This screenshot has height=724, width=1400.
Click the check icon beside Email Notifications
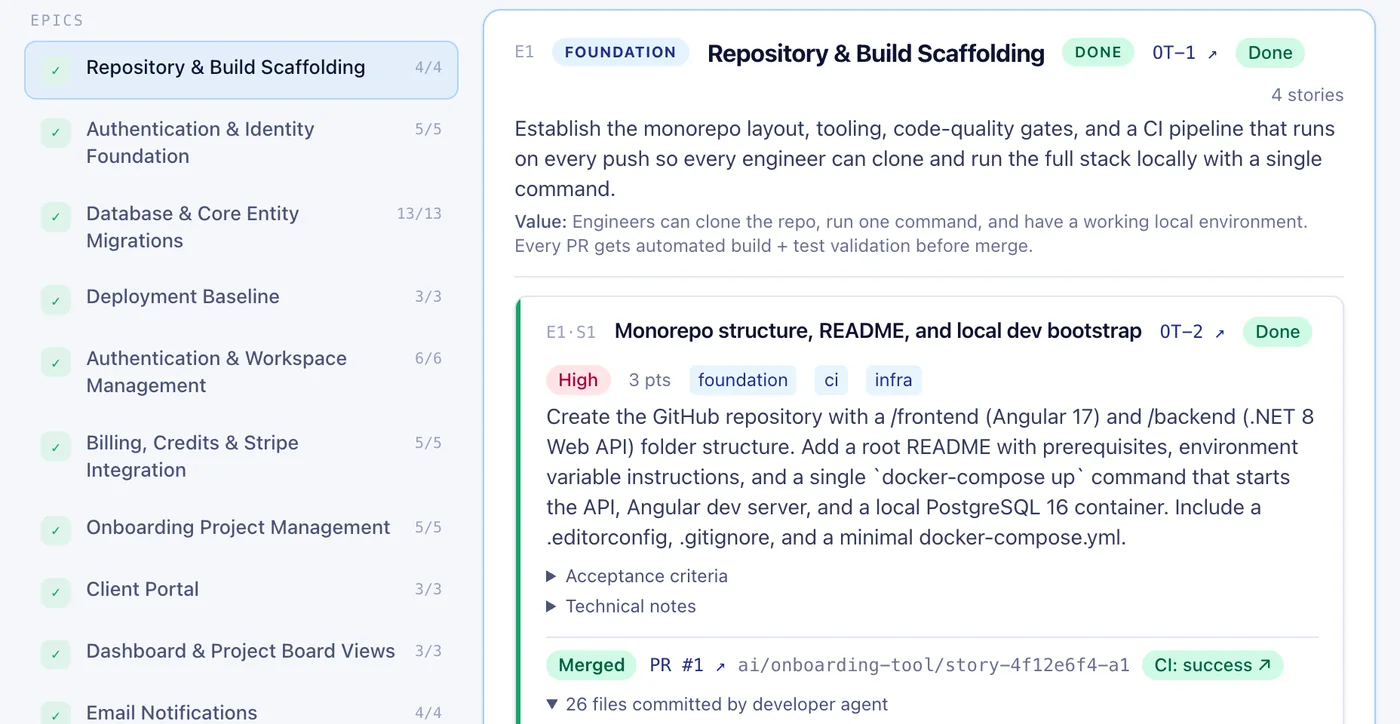(x=56, y=714)
